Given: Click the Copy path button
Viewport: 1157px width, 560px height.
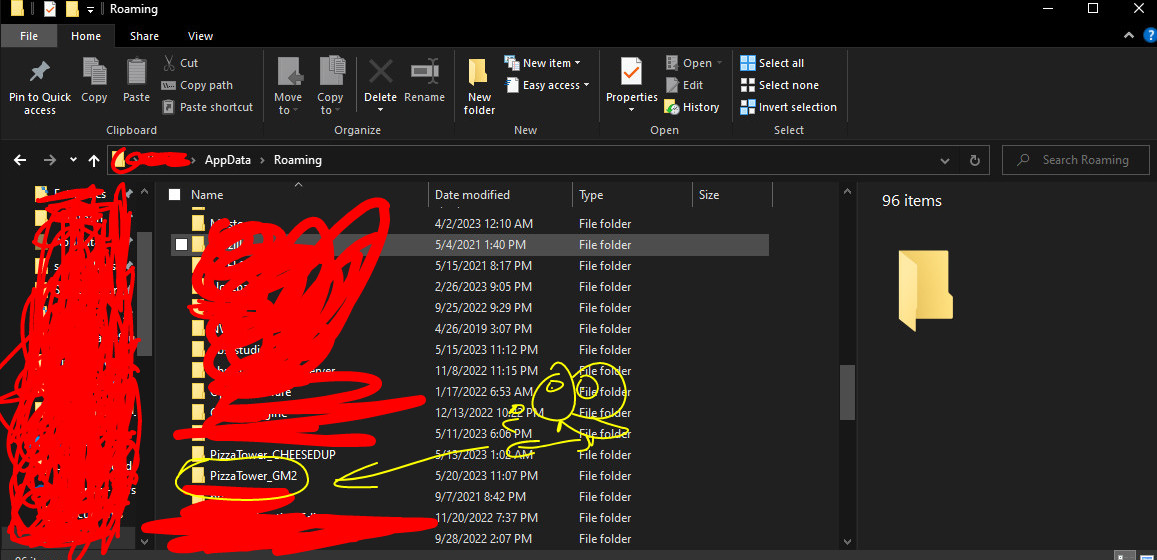Looking at the screenshot, I should coord(197,85).
